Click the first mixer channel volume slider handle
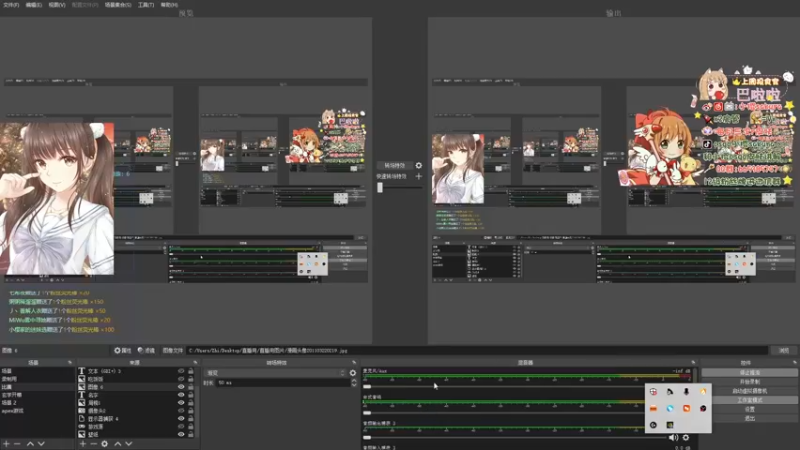800x450 pixels. [367, 387]
